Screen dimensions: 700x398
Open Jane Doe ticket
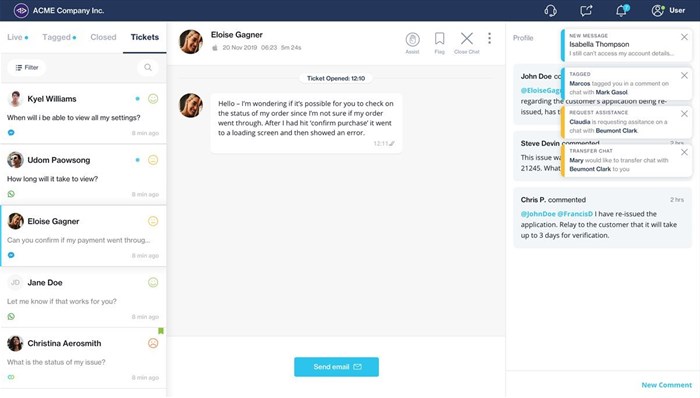[x=83, y=297]
